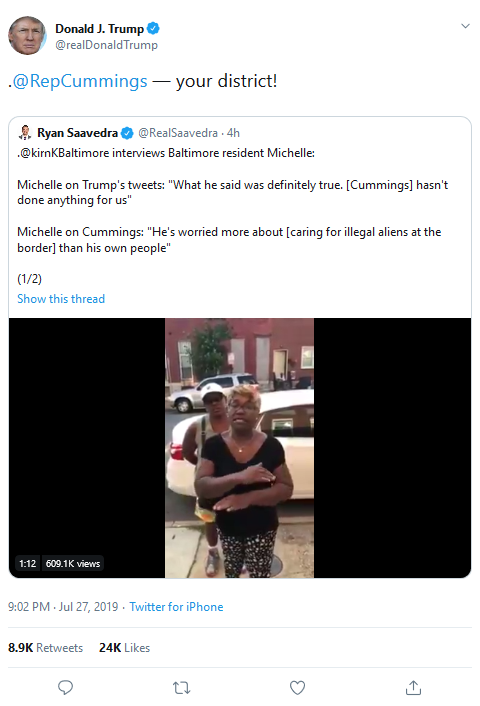Open the tweet options chevron menu

[465, 26]
